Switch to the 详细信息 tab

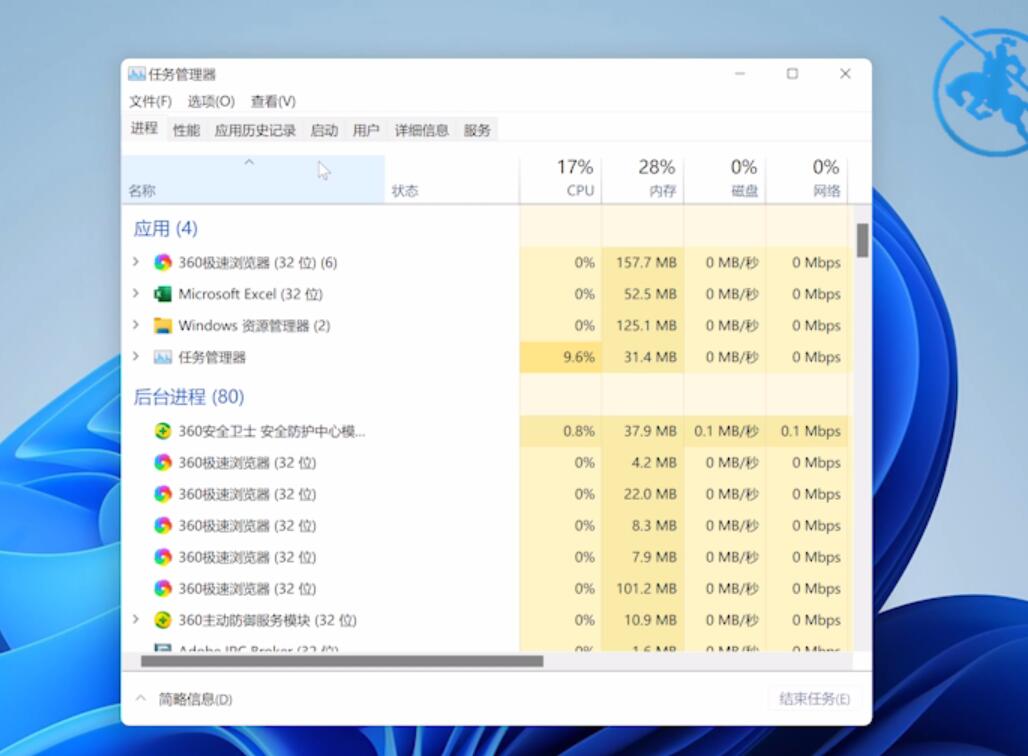coord(422,130)
